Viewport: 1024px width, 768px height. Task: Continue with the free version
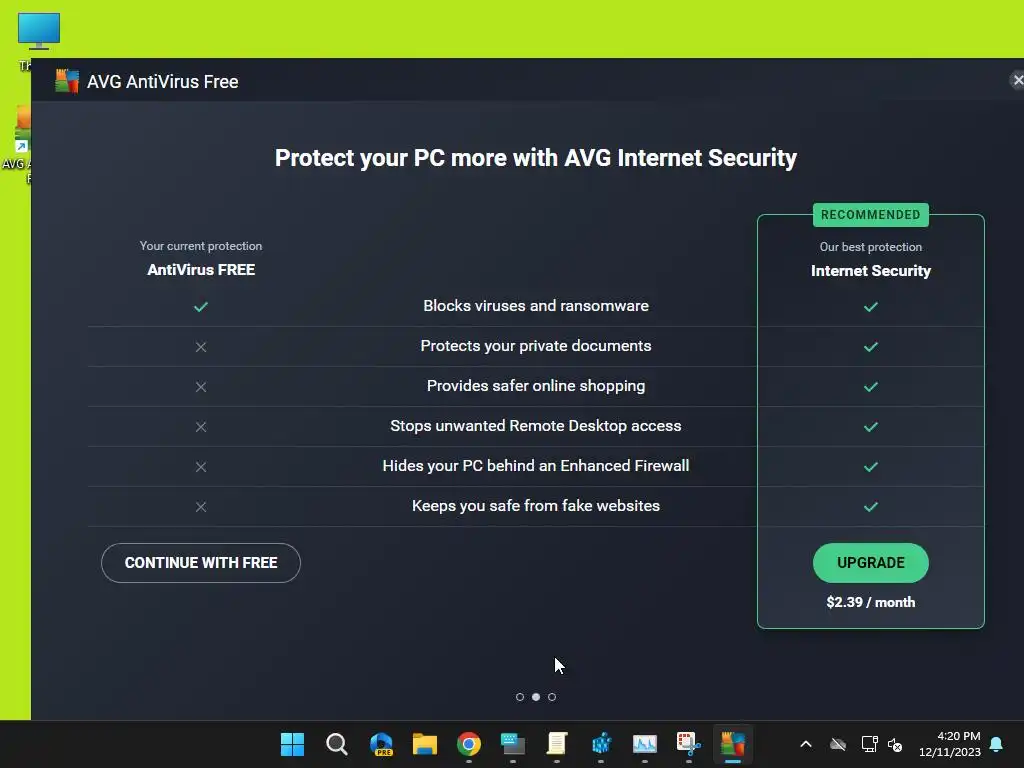pyautogui.click(x=200, y=563)
